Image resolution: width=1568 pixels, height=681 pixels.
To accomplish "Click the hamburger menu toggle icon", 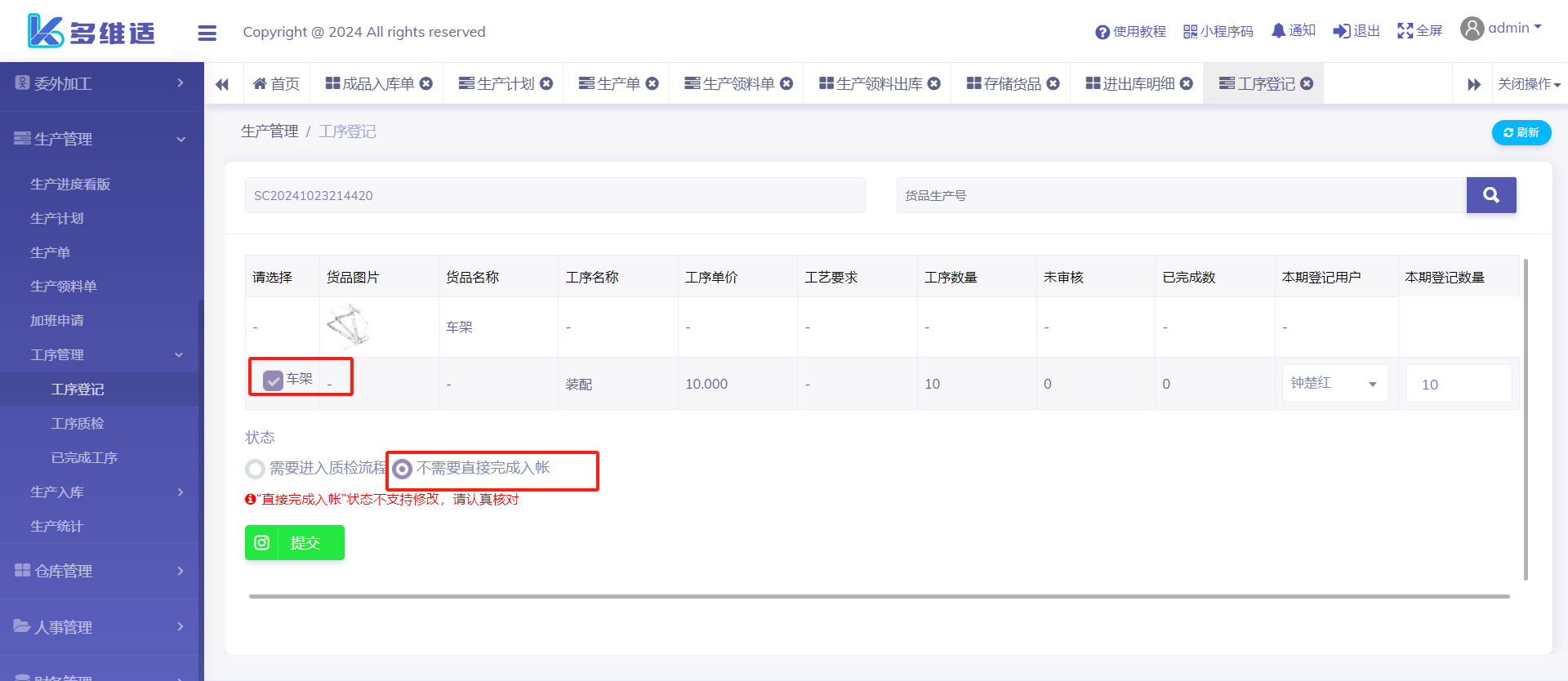I will [207, 33].
